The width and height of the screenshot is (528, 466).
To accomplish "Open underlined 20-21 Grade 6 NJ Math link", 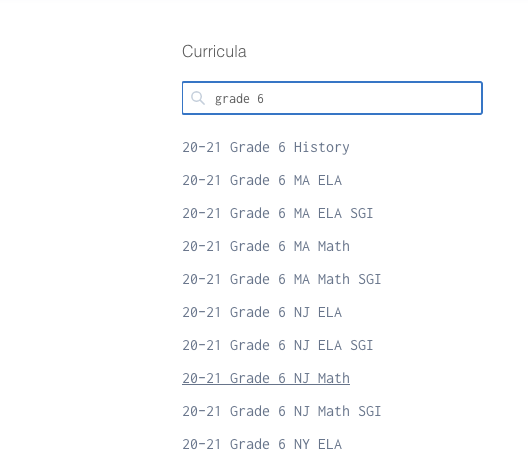I will tap(266, 378).
